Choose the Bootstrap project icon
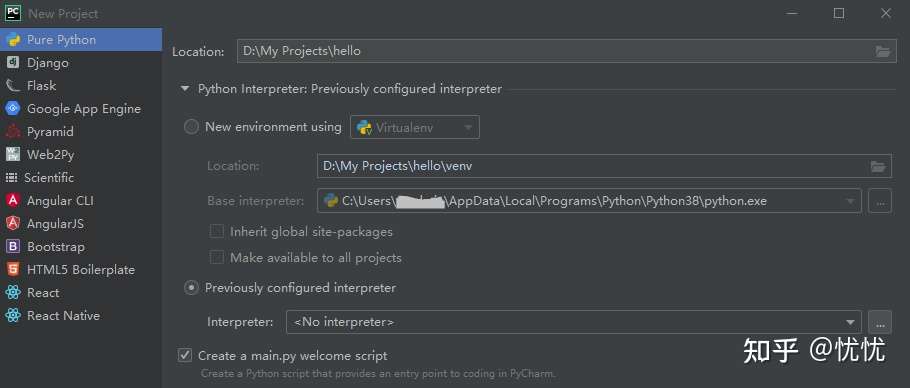 click(x=13, y=246)
